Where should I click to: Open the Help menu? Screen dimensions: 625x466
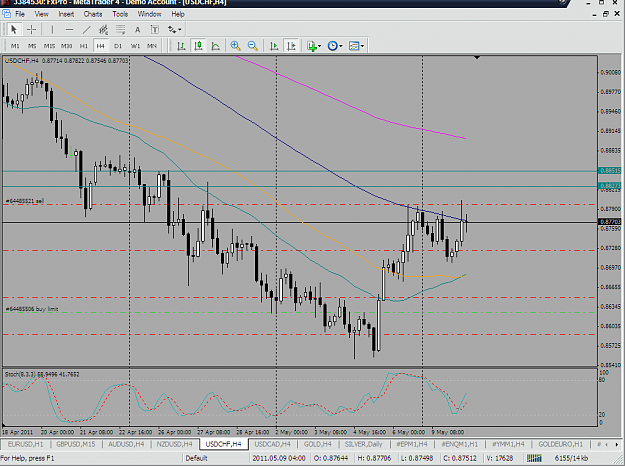pos(178,14)
